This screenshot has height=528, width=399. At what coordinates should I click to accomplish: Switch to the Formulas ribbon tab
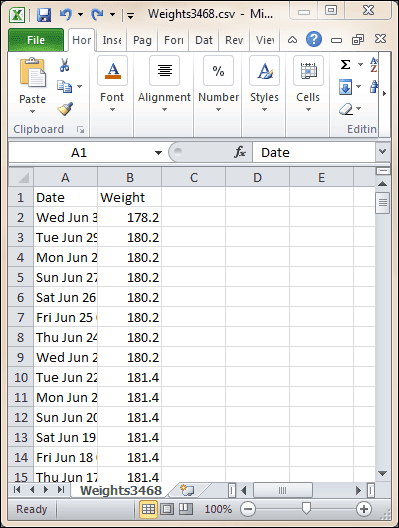(x=173, y=40)
